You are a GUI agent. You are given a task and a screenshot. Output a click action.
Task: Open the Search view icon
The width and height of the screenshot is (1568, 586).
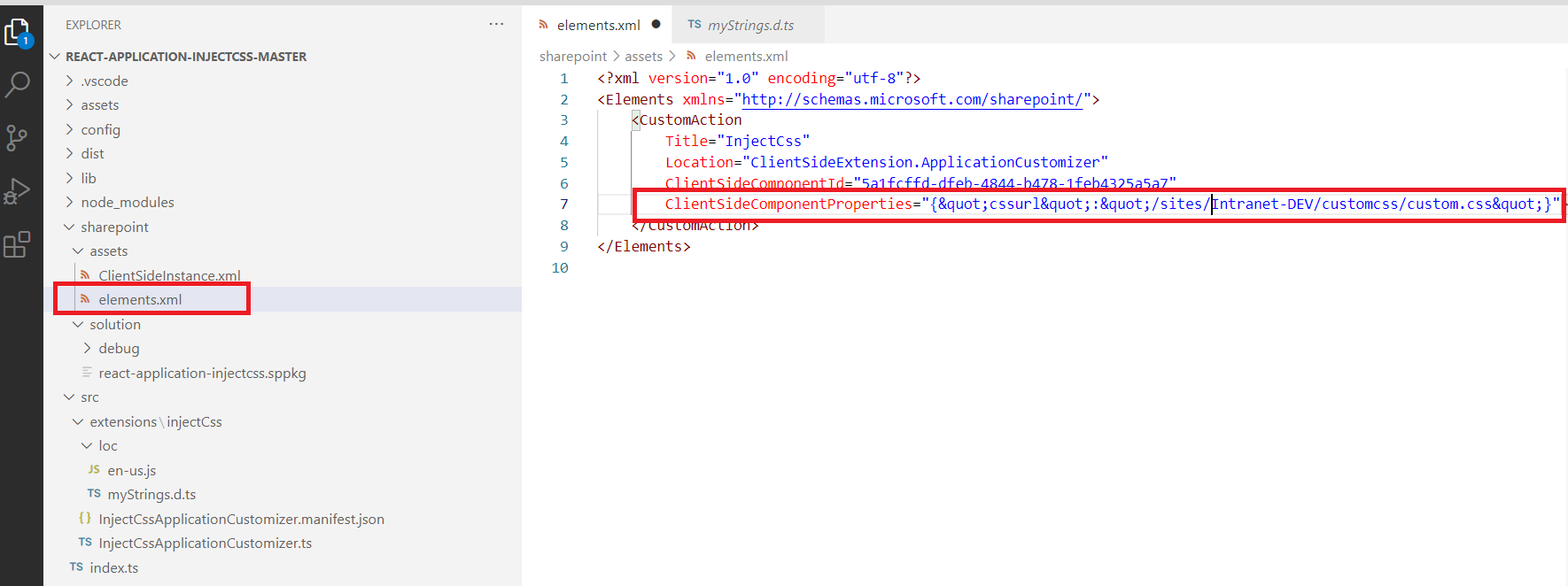tap(18, 85)
